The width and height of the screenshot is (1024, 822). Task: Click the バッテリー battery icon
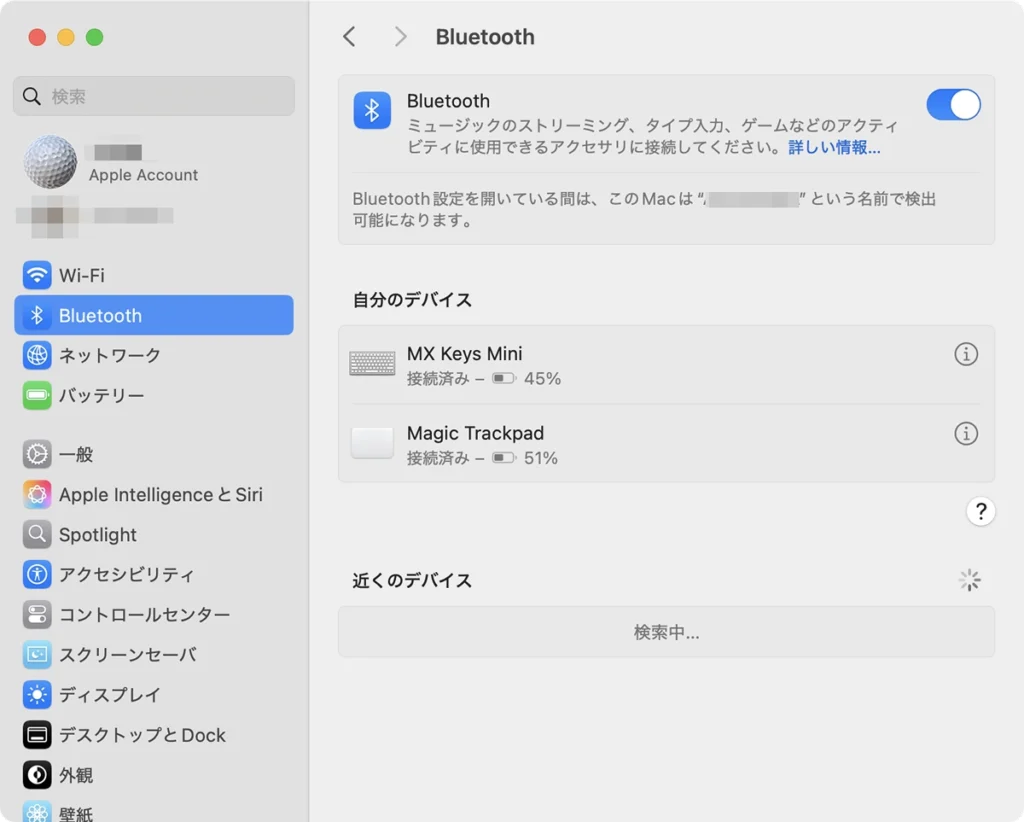coord(37,395)
